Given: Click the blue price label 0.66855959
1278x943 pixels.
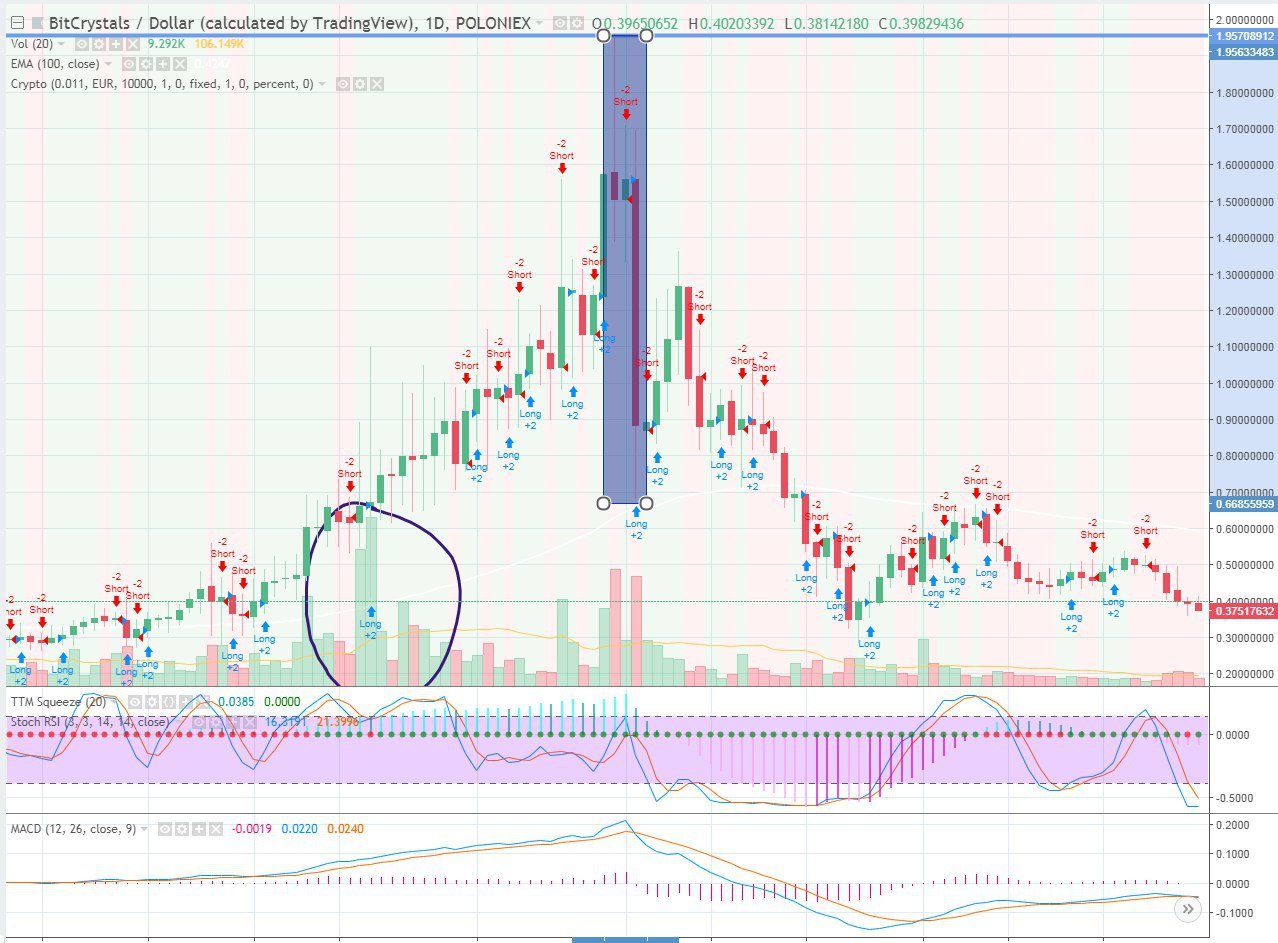Looking at the screenshot, I should [x=1244, y=504].
